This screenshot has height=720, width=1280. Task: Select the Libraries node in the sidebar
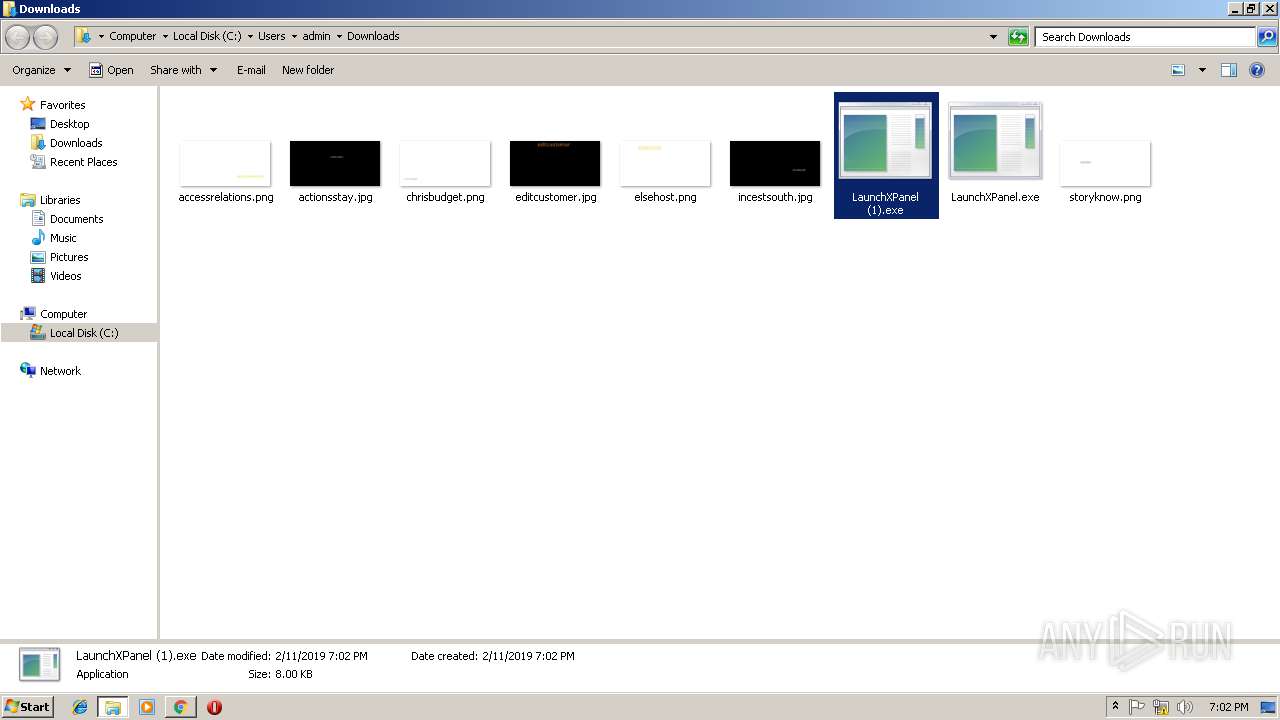pos(60,200)
